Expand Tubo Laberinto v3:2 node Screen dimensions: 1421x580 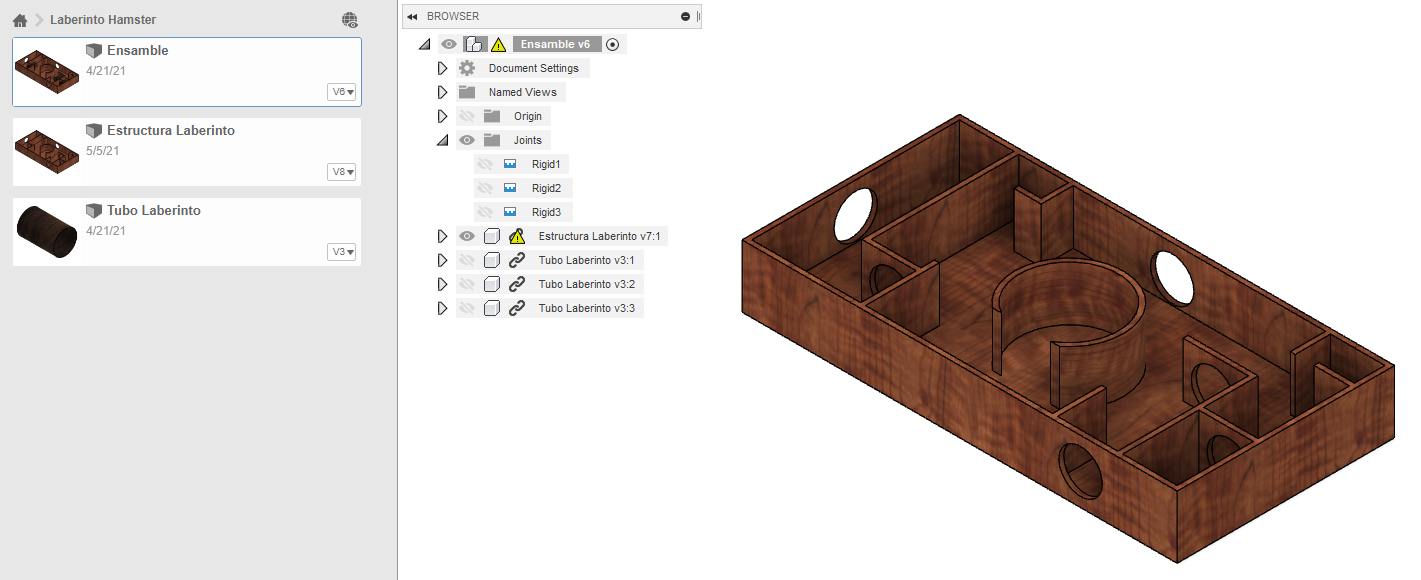click(x=442, y=284)
